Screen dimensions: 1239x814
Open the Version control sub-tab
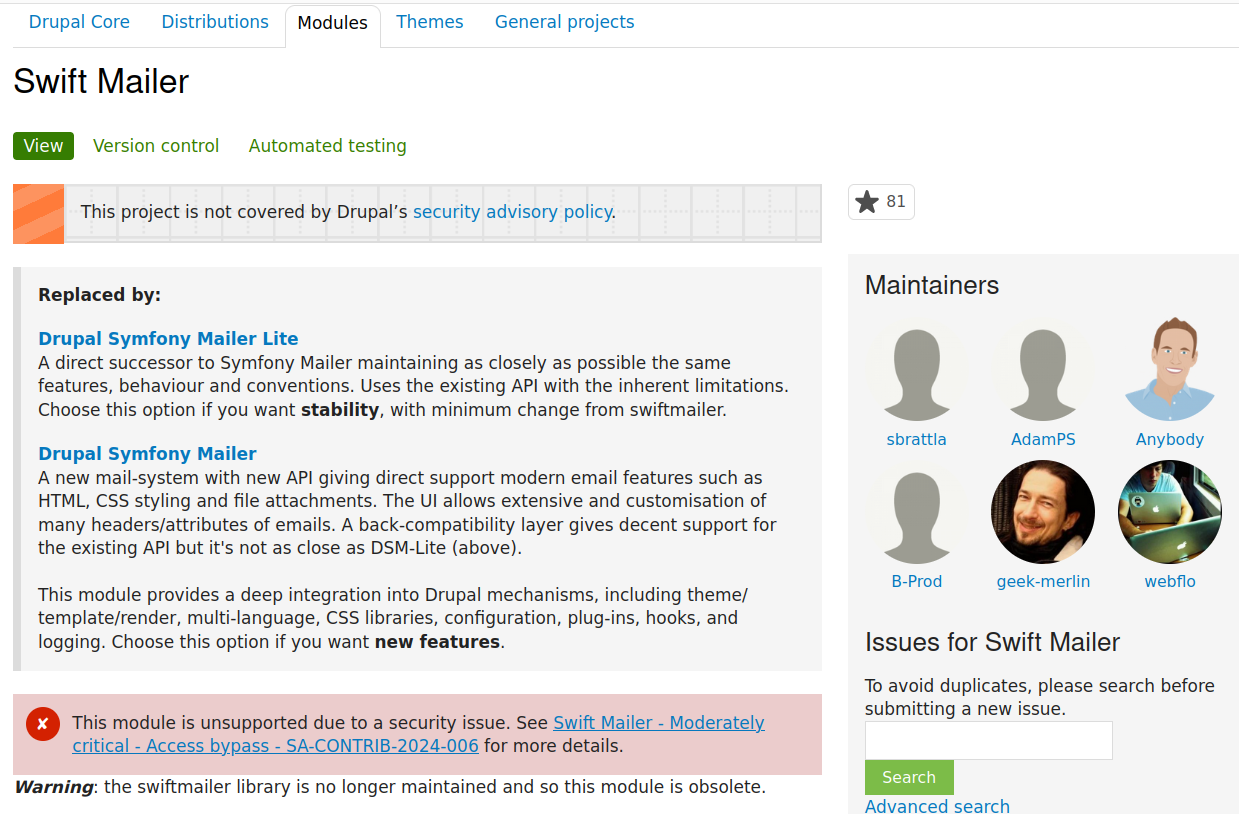(156, 146)
